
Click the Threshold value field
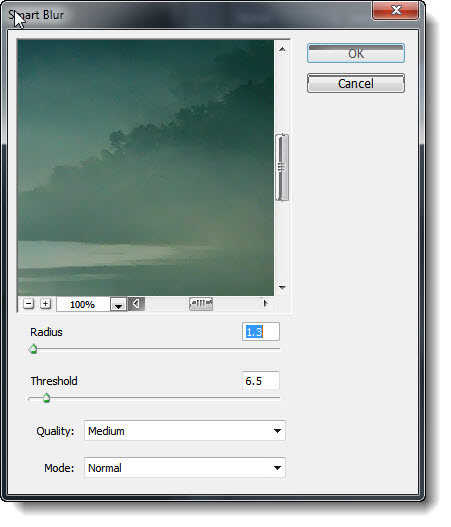(x=261, y=381)
